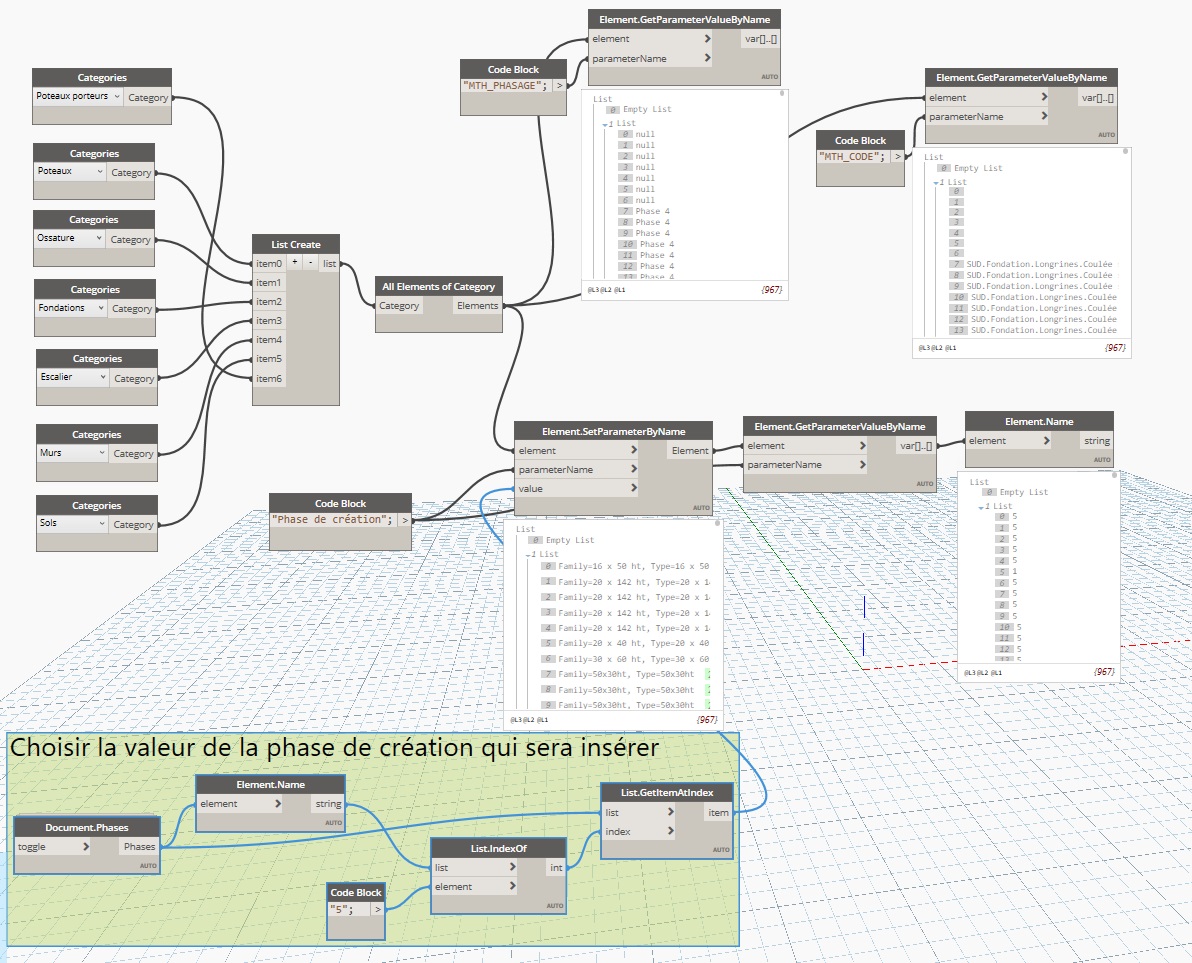Click the plus button on List Create node
Viewport: 1192px width, 963px height.
[x=294, y=262]
